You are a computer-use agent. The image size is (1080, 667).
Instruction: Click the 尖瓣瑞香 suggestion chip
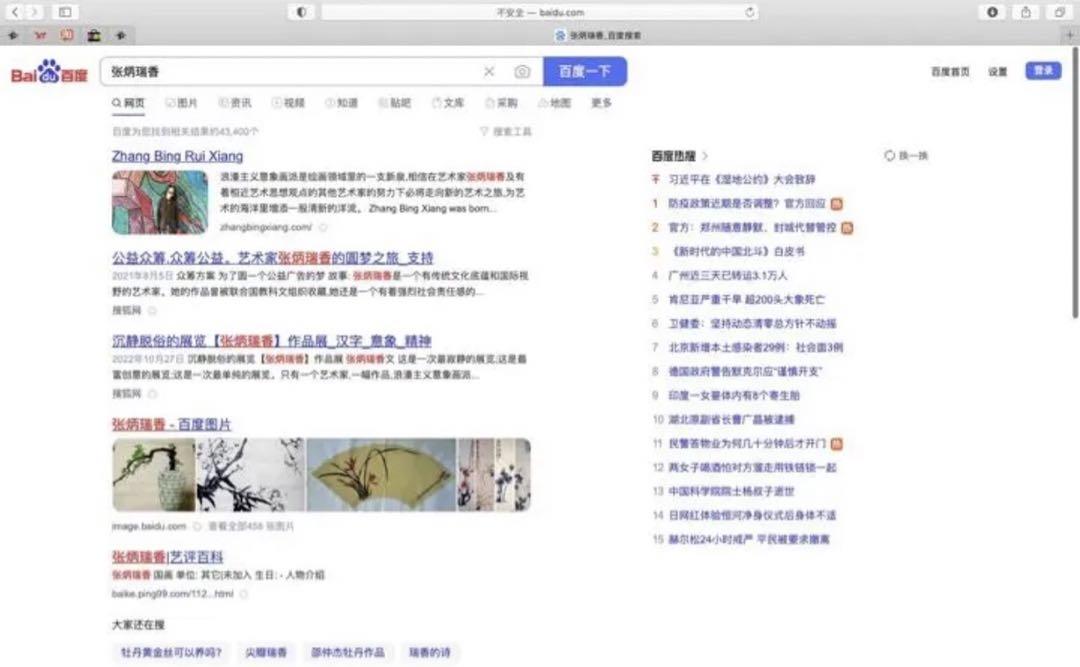pos(266,653)
